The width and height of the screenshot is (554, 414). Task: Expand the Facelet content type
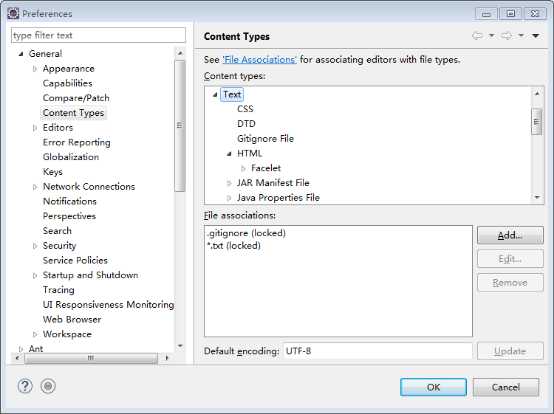(243, 168)
